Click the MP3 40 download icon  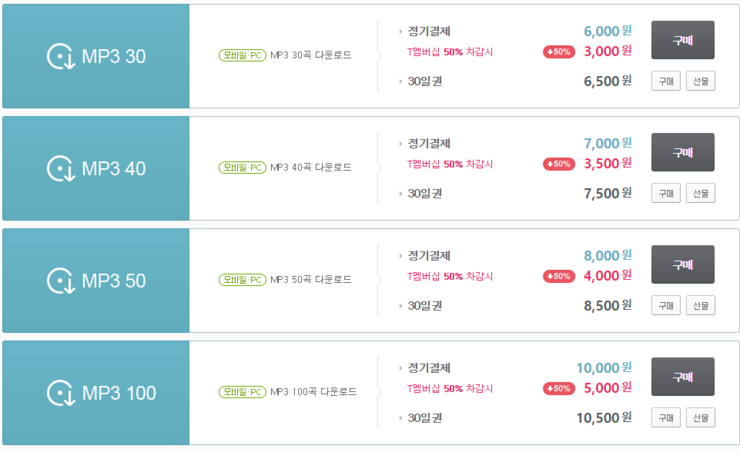click(x=61, y=169)
